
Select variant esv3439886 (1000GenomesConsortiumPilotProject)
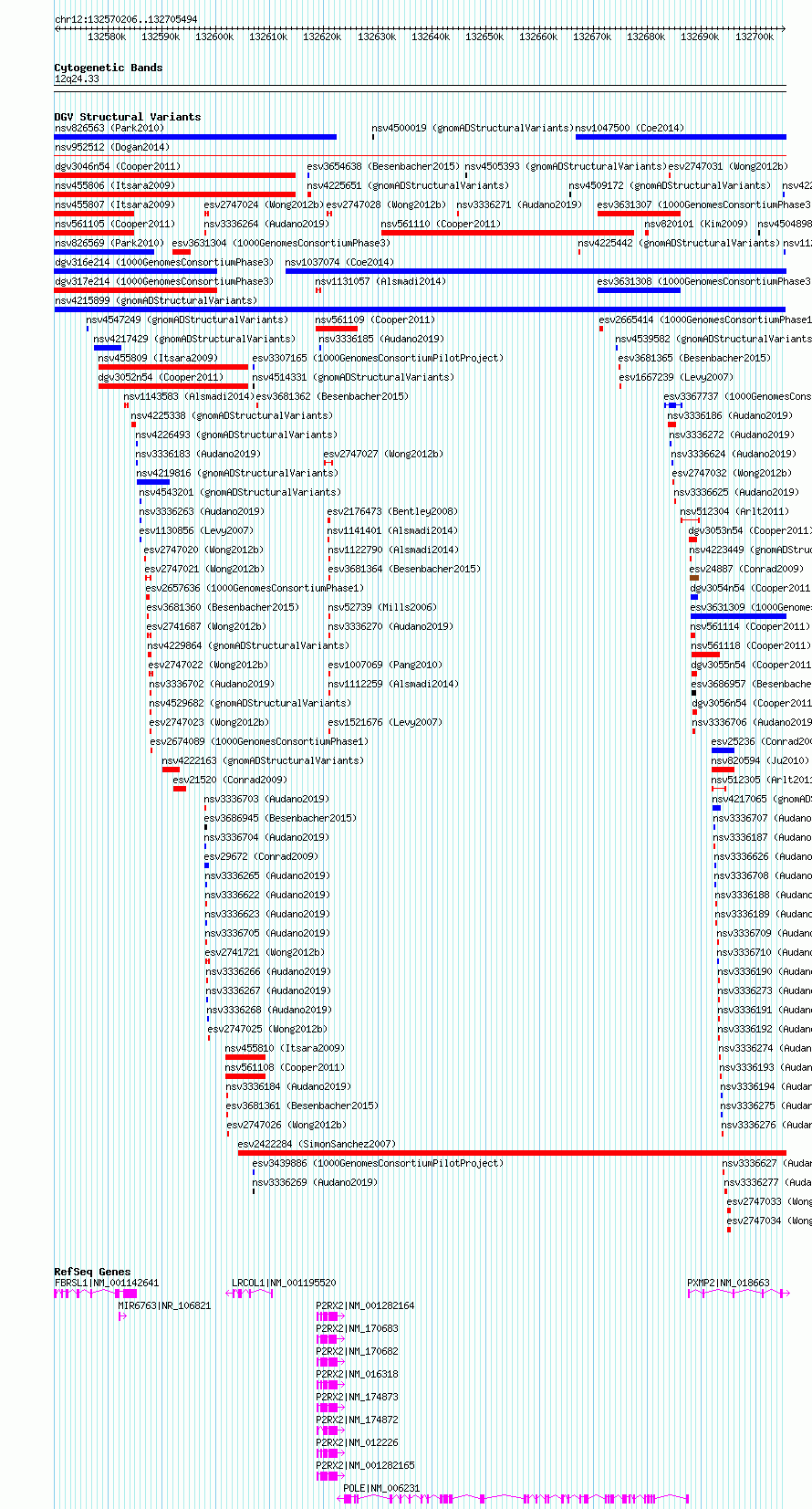point(377,1163)
